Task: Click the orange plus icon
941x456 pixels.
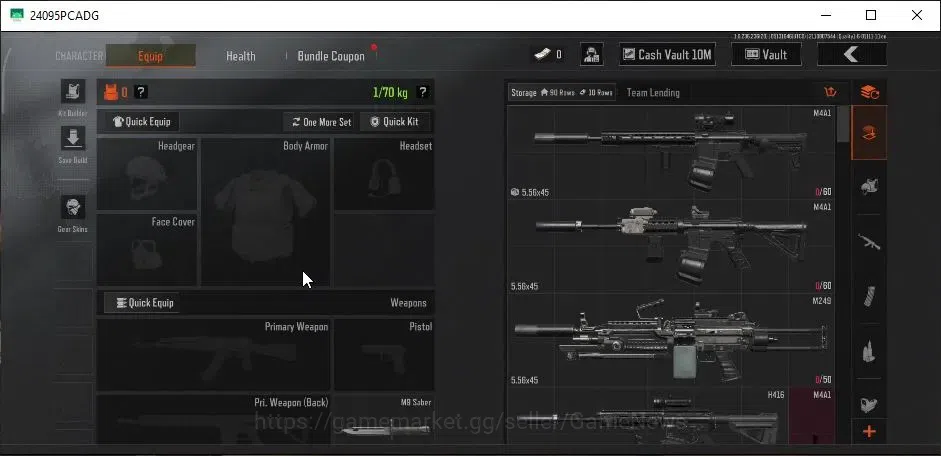Action: click(870, 432)
